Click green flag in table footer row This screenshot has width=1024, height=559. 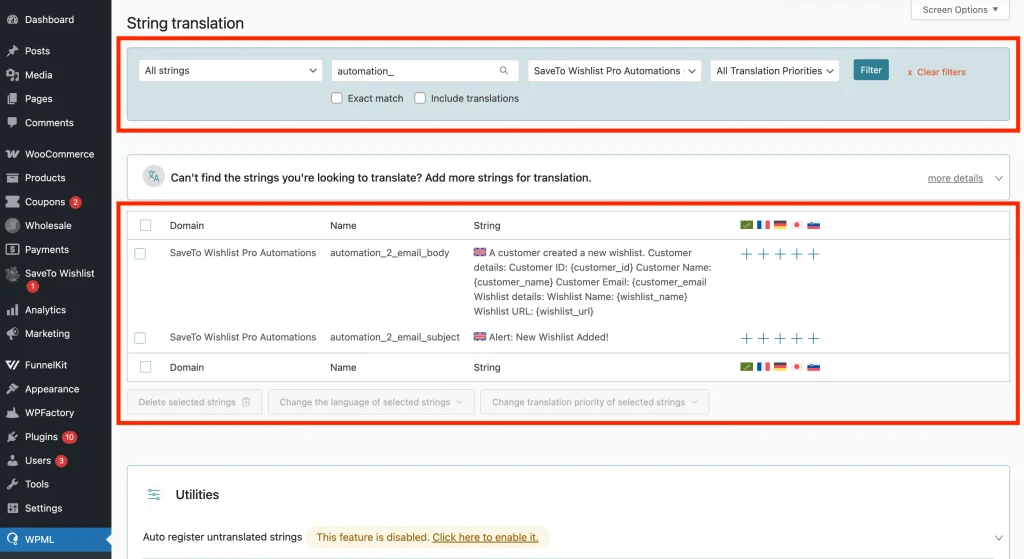746,366
